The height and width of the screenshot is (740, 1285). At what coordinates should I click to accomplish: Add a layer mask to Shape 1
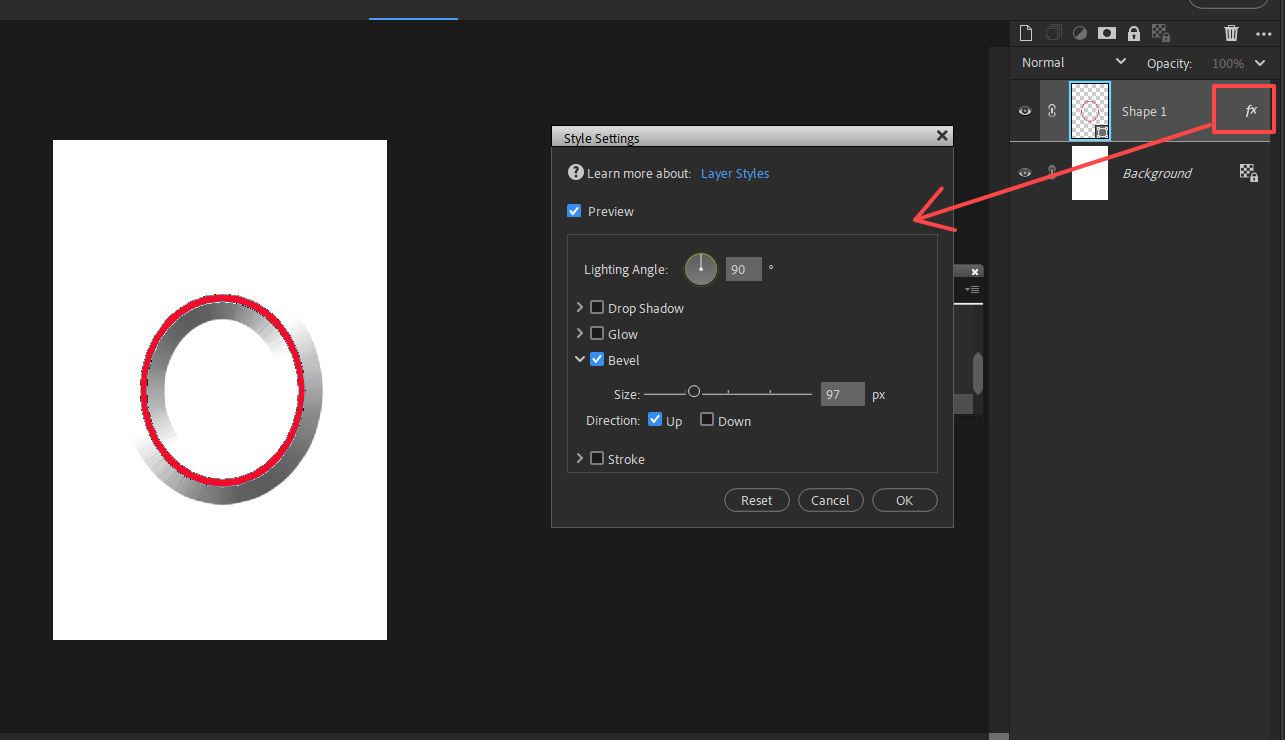1106,33
